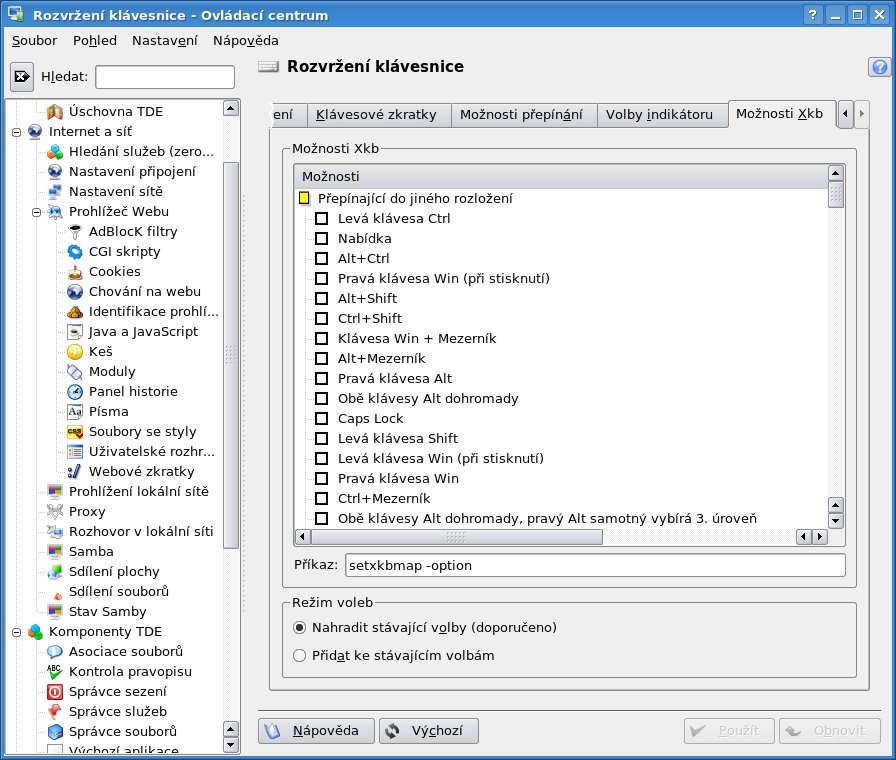
Task: Check the Nabídka checkbox
Action: 322,238
